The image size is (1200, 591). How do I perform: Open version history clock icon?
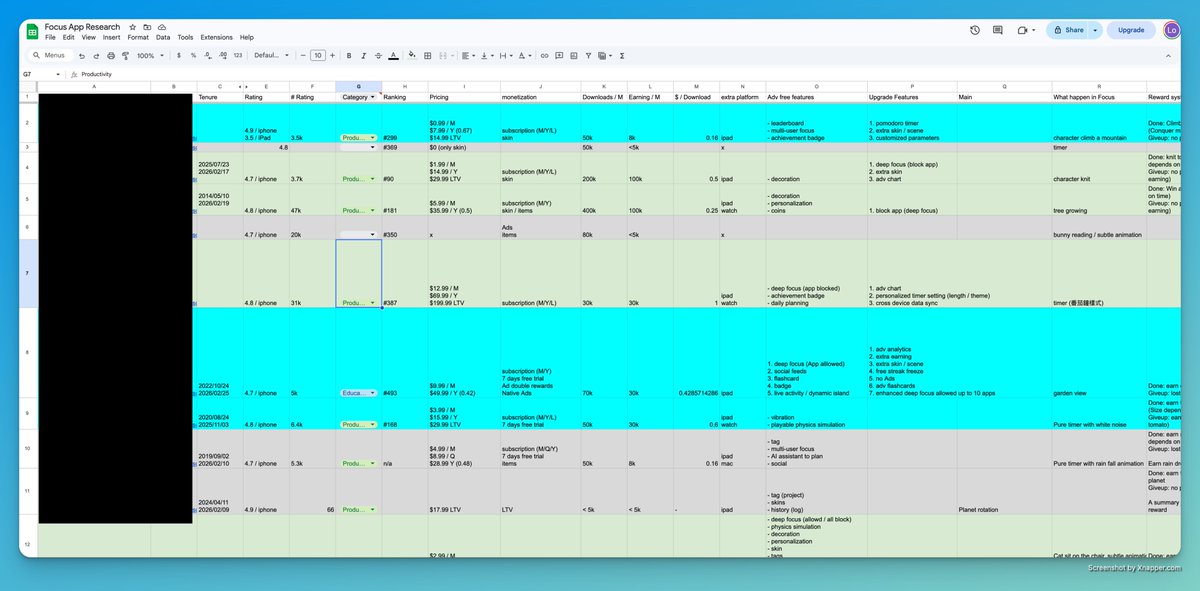coord(975,30)
